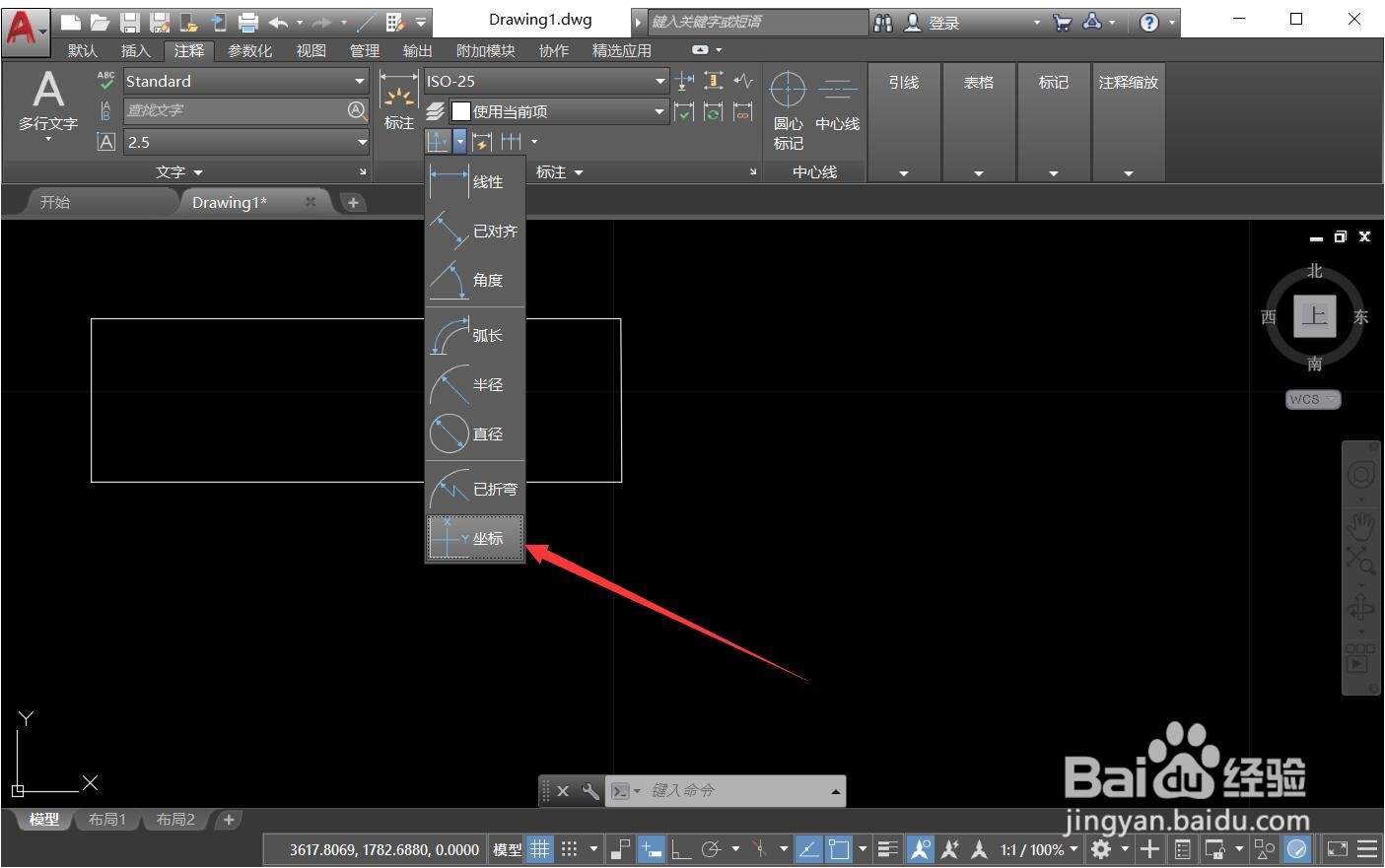Switch to the 管理 ribbon tab

click(364, 50)
